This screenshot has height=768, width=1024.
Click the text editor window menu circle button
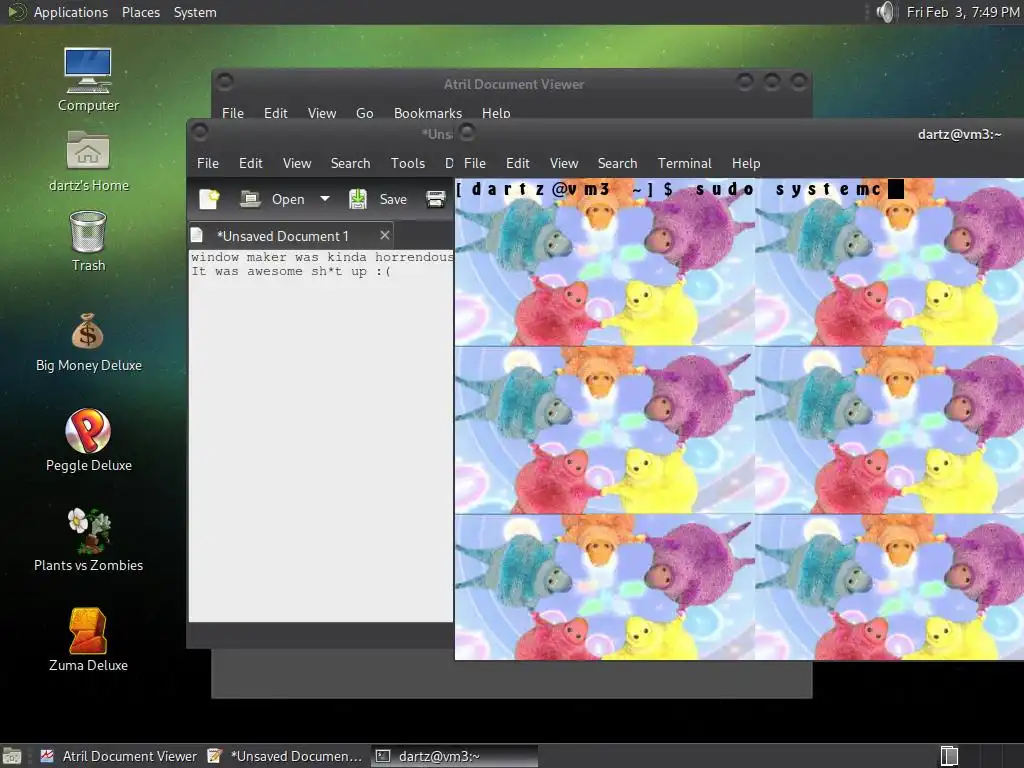click(x=200, y=133)
